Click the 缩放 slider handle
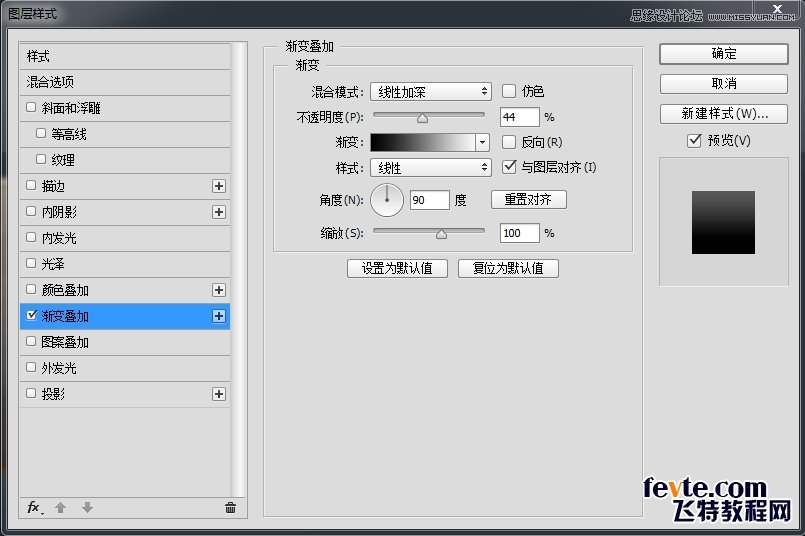 pyautogui.click(x=441, y=235)
